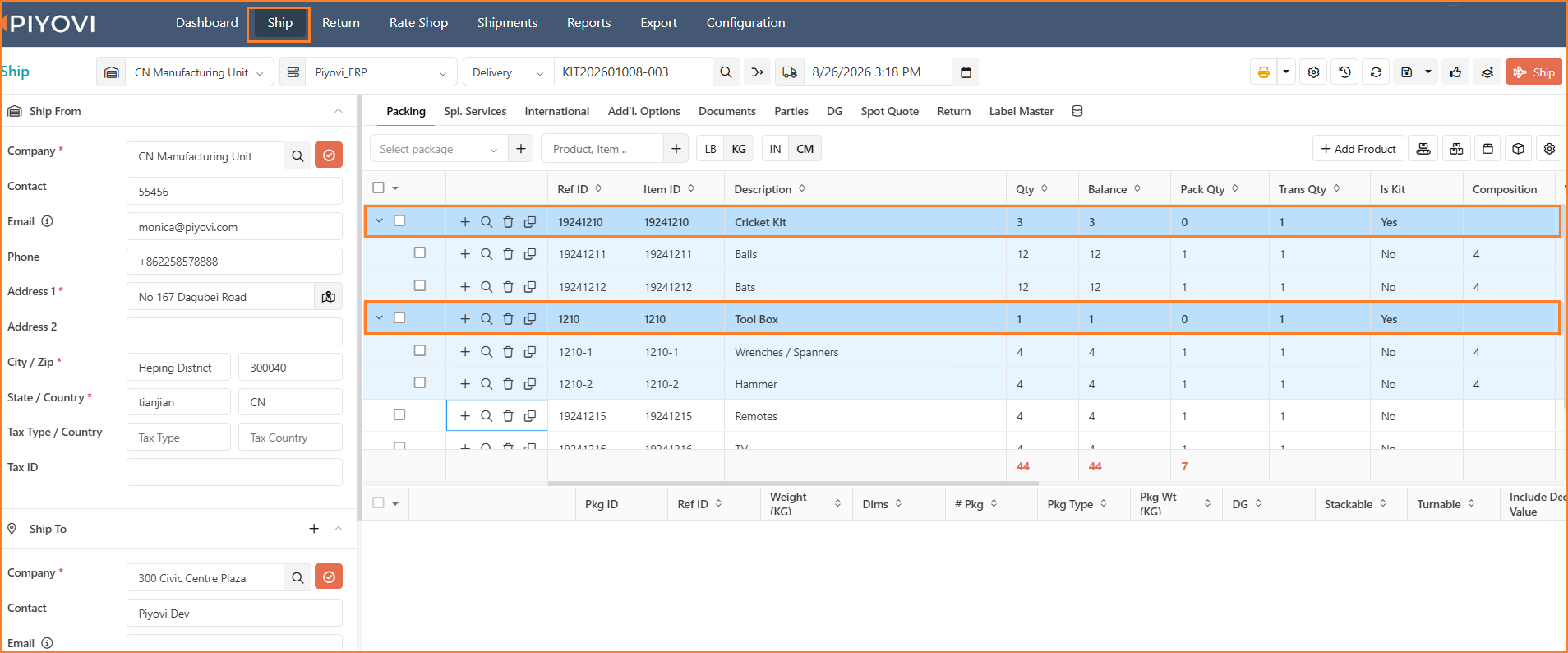The height and width of the screenshot is (653, 1568).
Task: Open the Configuration menu
Action: (745, 23)
